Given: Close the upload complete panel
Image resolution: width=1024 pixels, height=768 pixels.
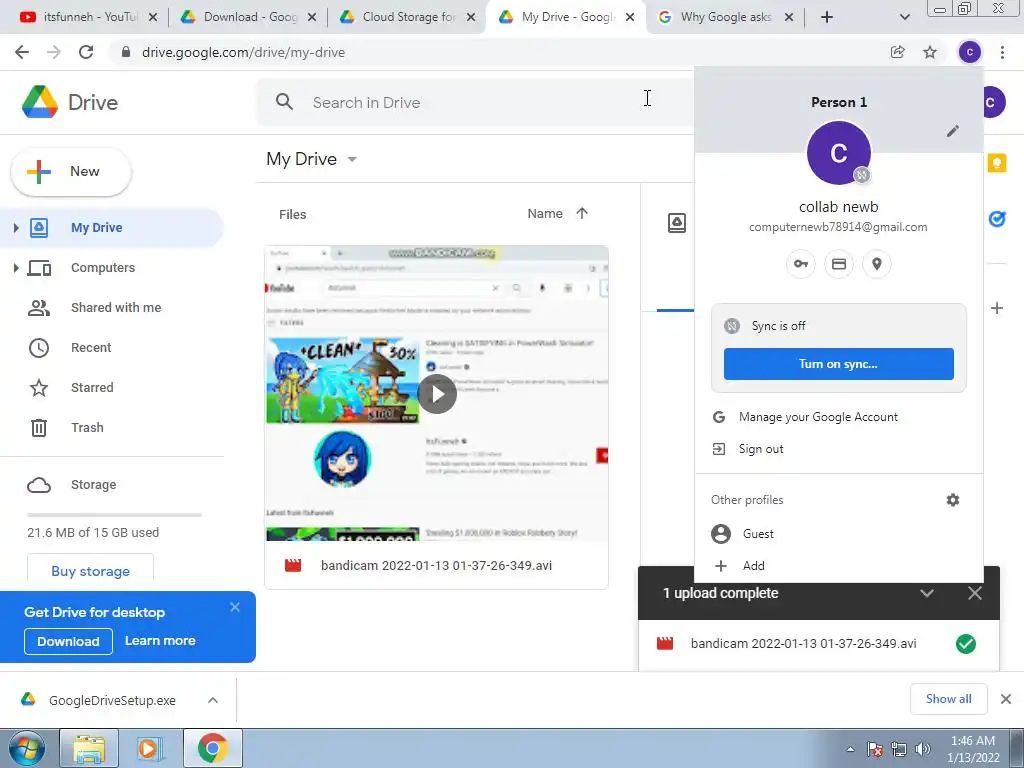Looking at the screenshot, I should (x=974, y=593).
